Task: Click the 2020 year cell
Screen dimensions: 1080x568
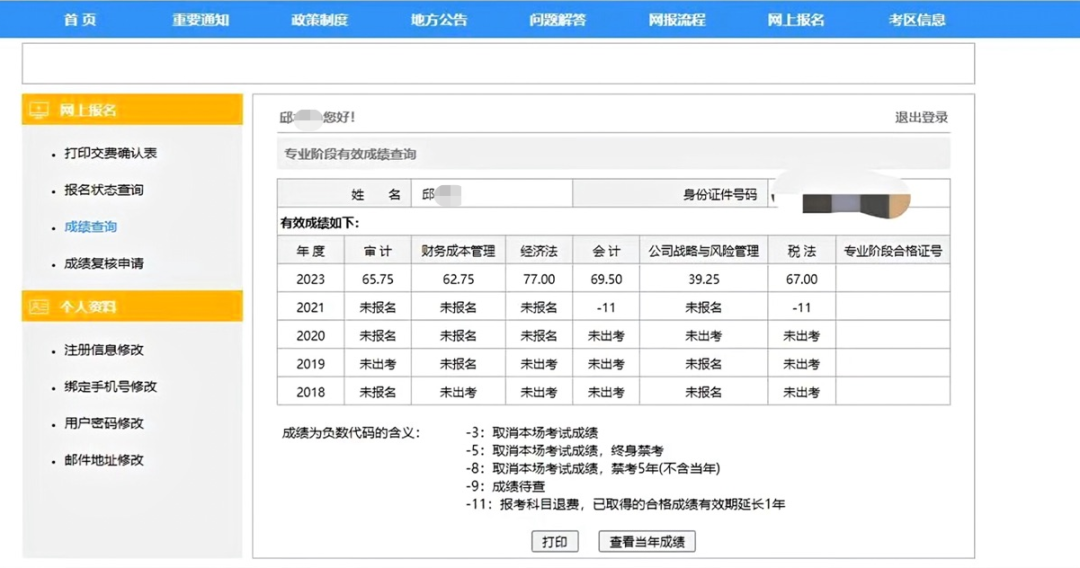Action: (311, 335)
